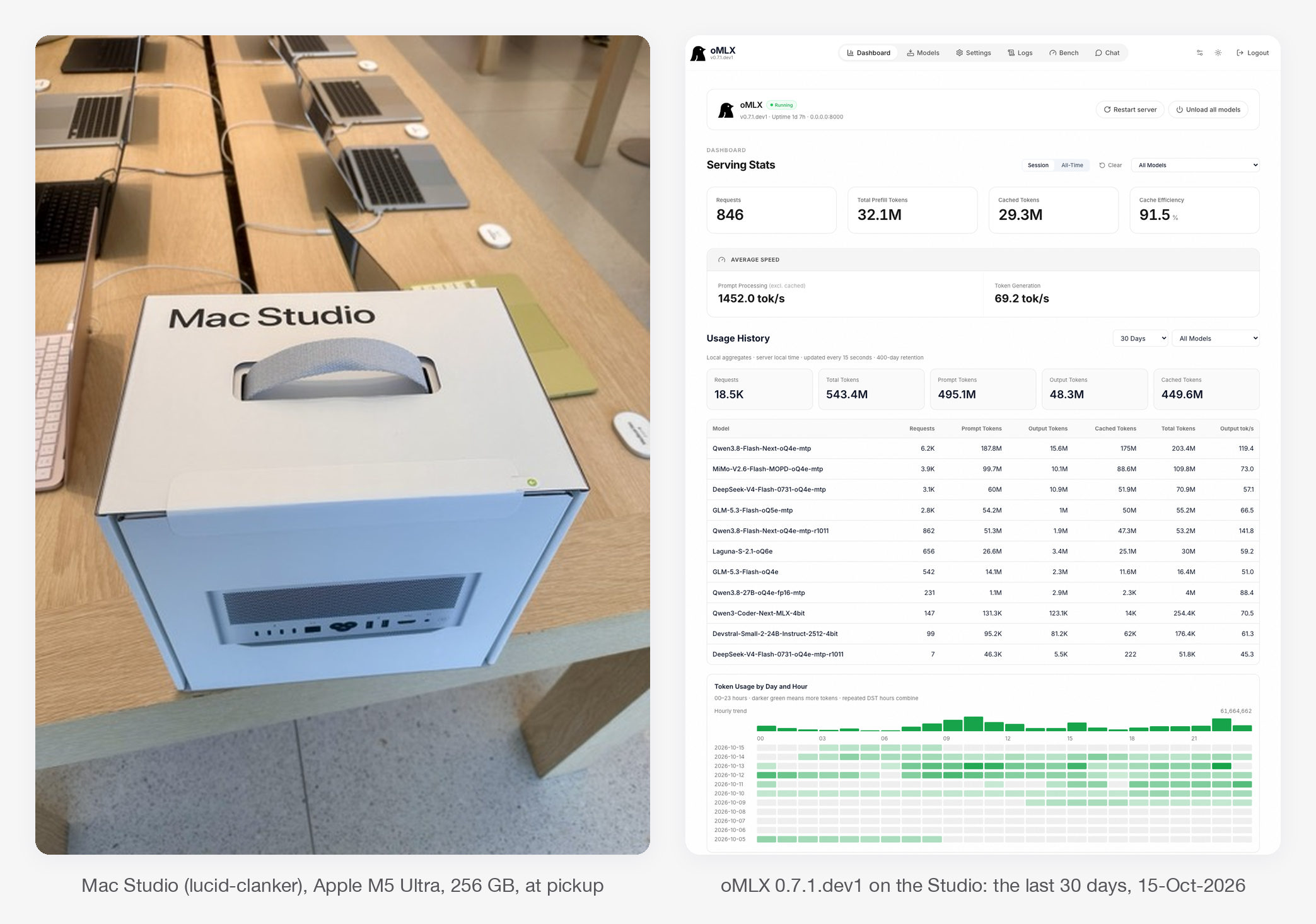Select the MiMo-V2.6-Flash-MOPD-oQ4e-mtp row
Image resolution: width=1316 pixels, height=924 pixels.
point(983,469)
